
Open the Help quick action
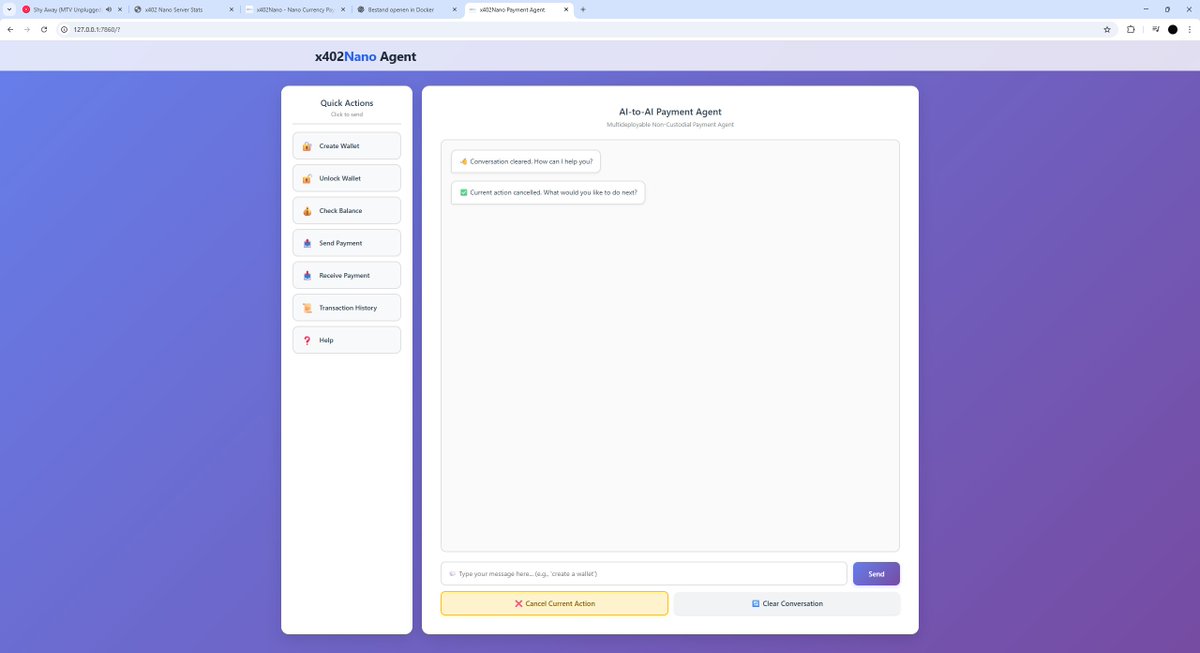point(346,340)
